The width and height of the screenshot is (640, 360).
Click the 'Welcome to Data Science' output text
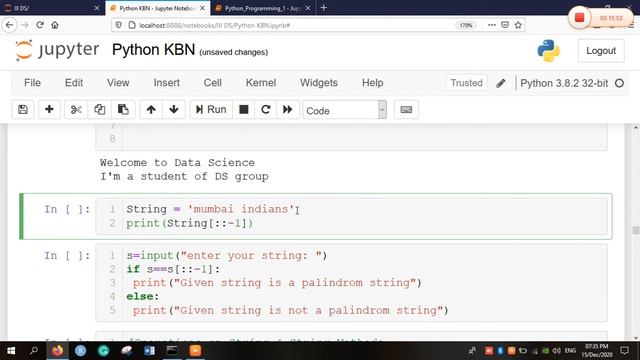(177, 162)
